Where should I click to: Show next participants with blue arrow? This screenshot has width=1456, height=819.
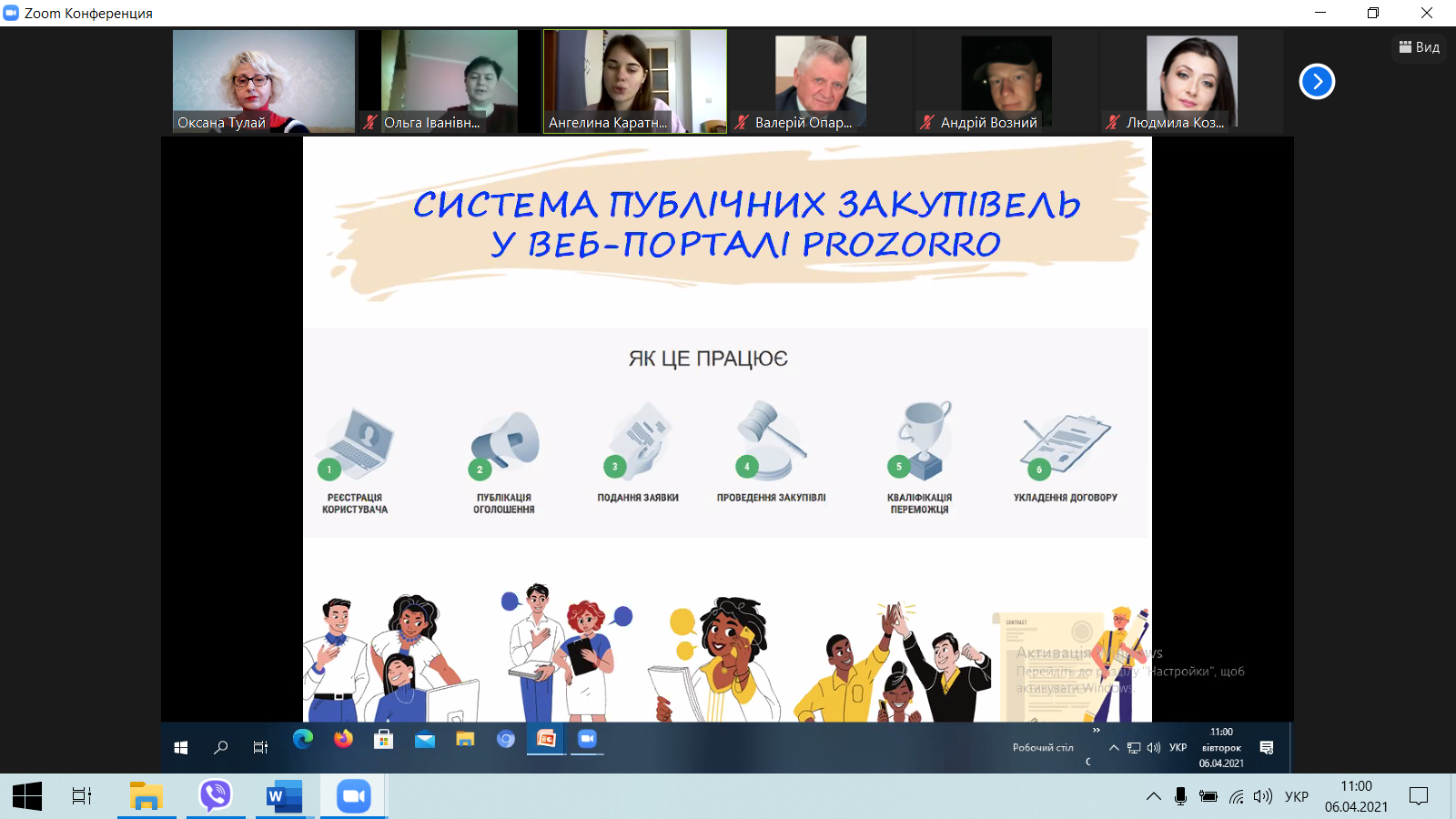click(x=1317, y=82)
